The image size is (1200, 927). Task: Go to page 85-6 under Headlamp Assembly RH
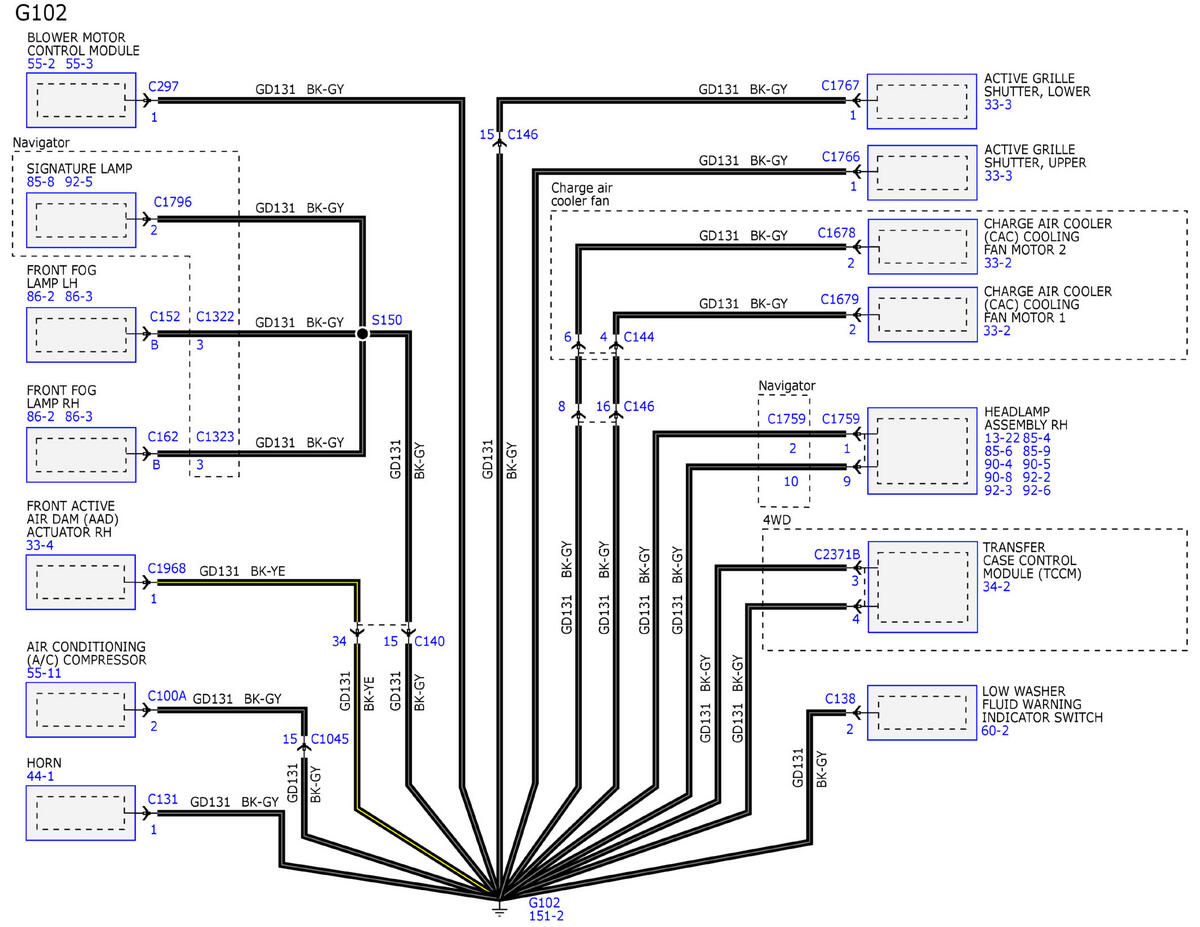click(x=999, y=451)
